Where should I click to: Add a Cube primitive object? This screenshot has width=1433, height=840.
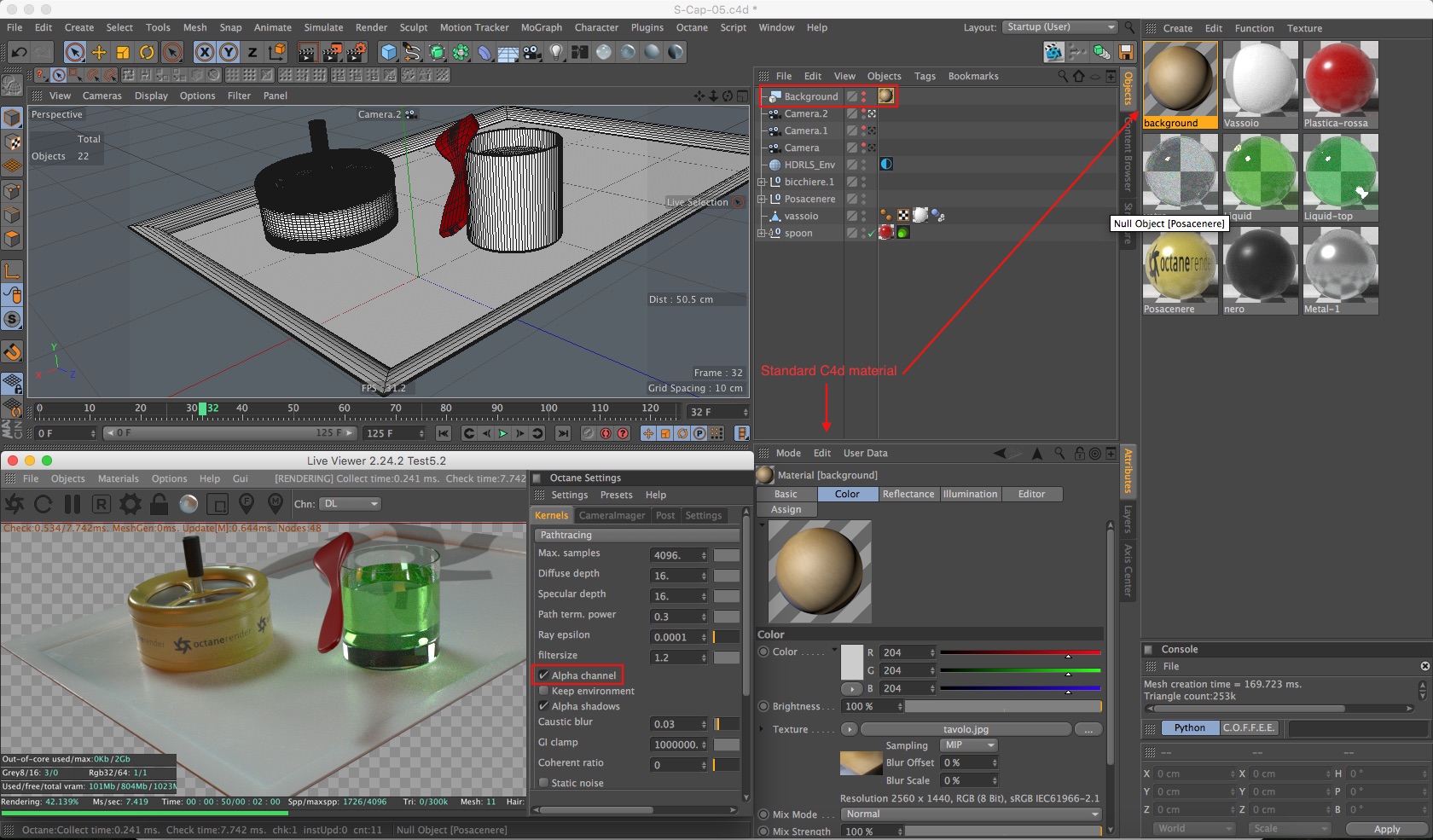pos(389,52)
